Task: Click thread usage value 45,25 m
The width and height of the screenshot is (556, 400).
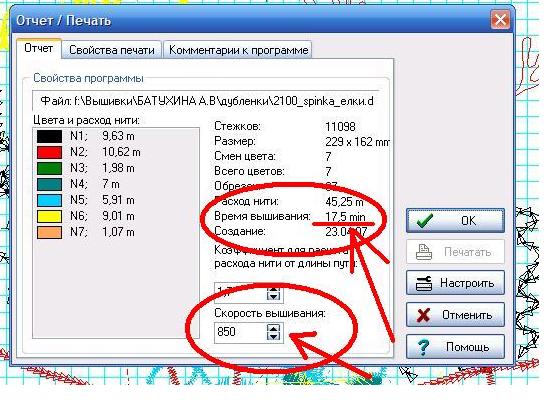Action: tap(344, 202)
